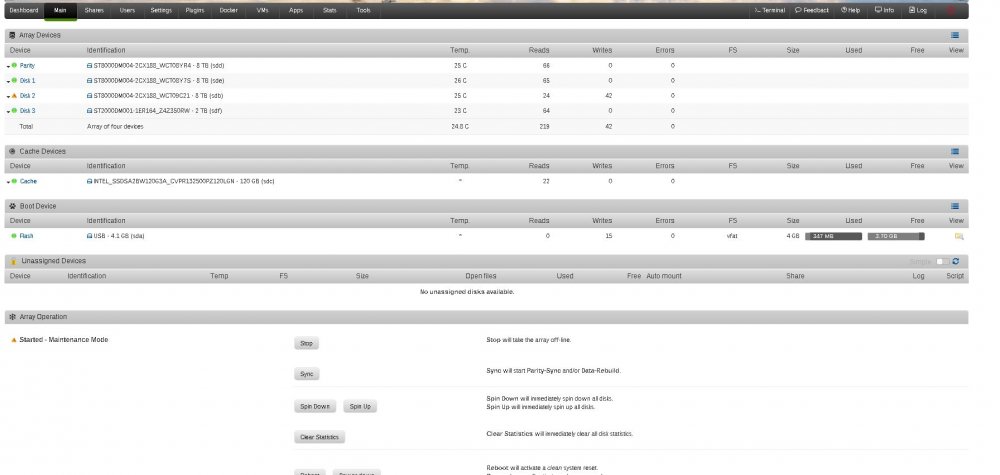The height and width of the screenshot is (475, 1000).
Task: Open the Disk 3 device link
Action: coord(27,111)
